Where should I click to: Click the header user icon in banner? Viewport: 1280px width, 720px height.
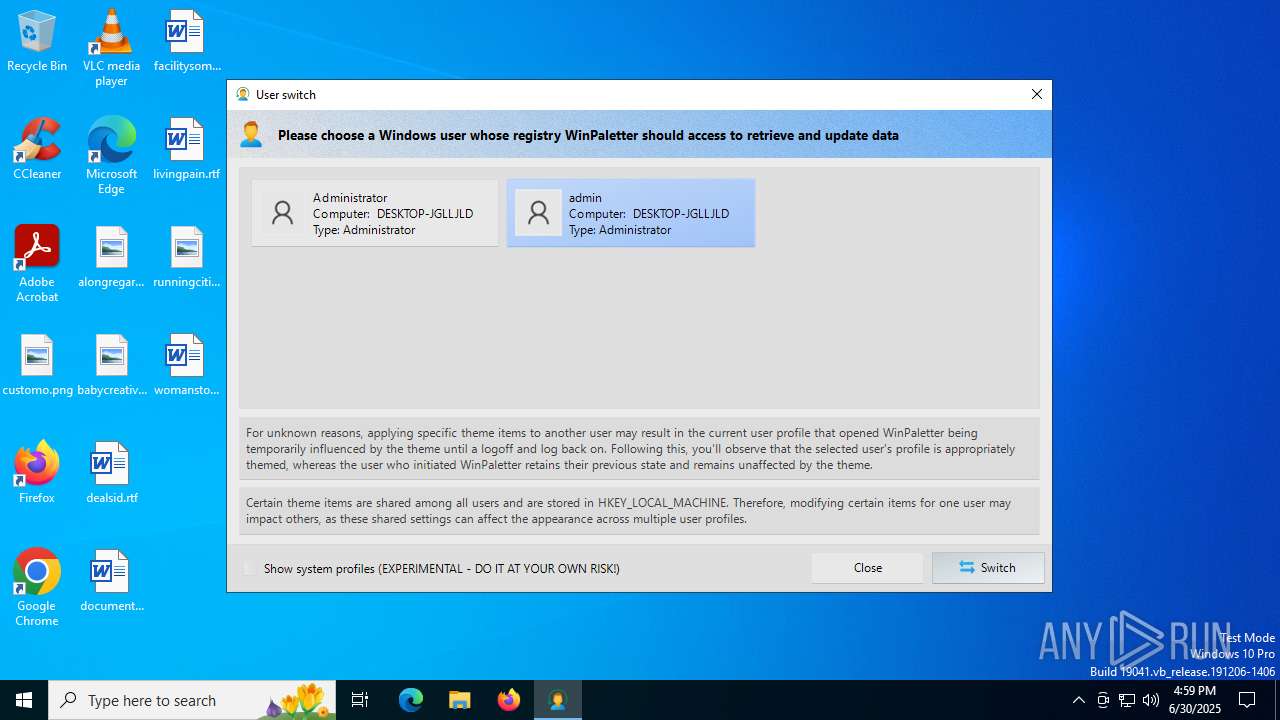252,134
